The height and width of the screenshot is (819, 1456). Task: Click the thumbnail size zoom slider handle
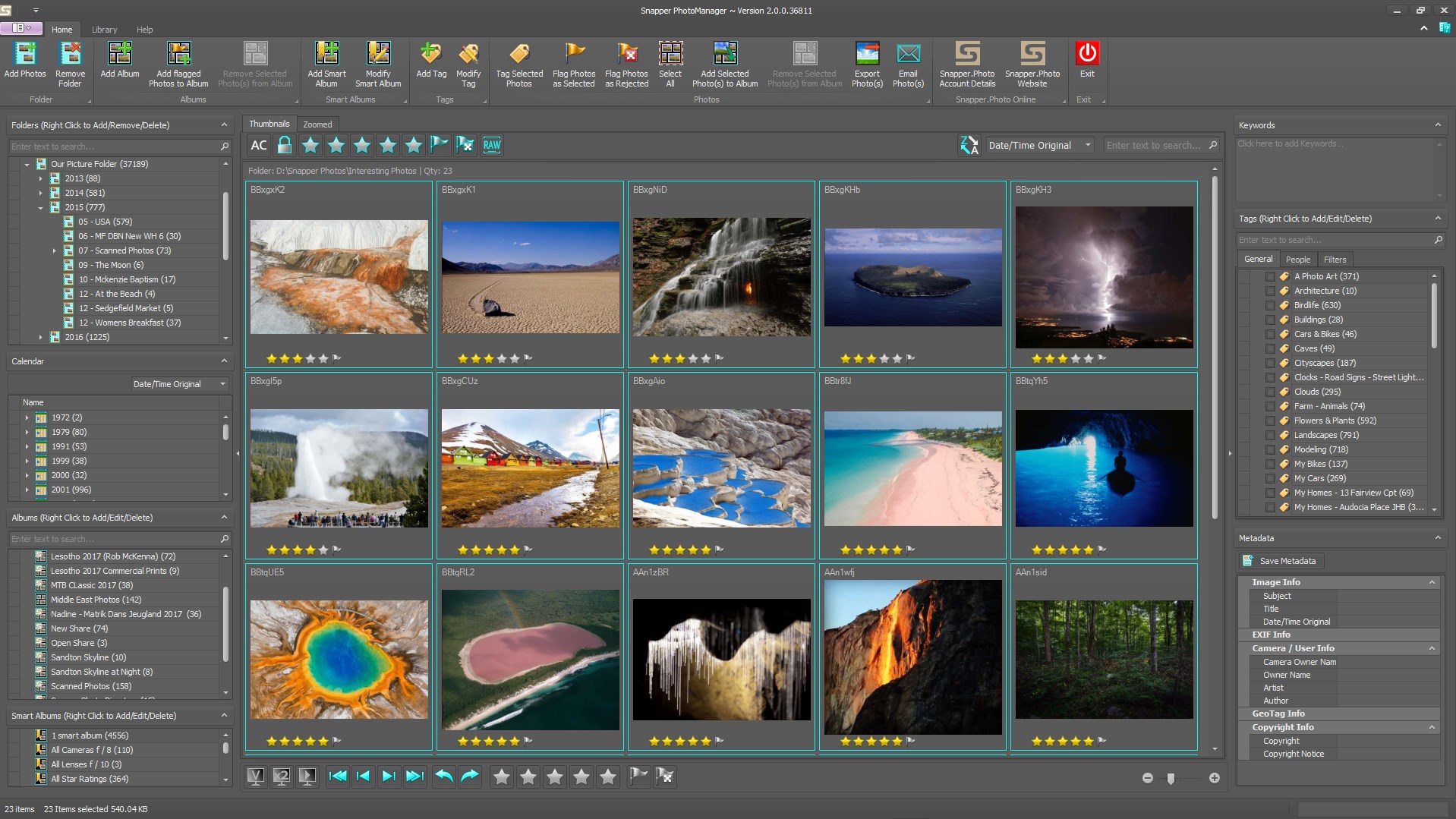click(x=1171, y=778)
